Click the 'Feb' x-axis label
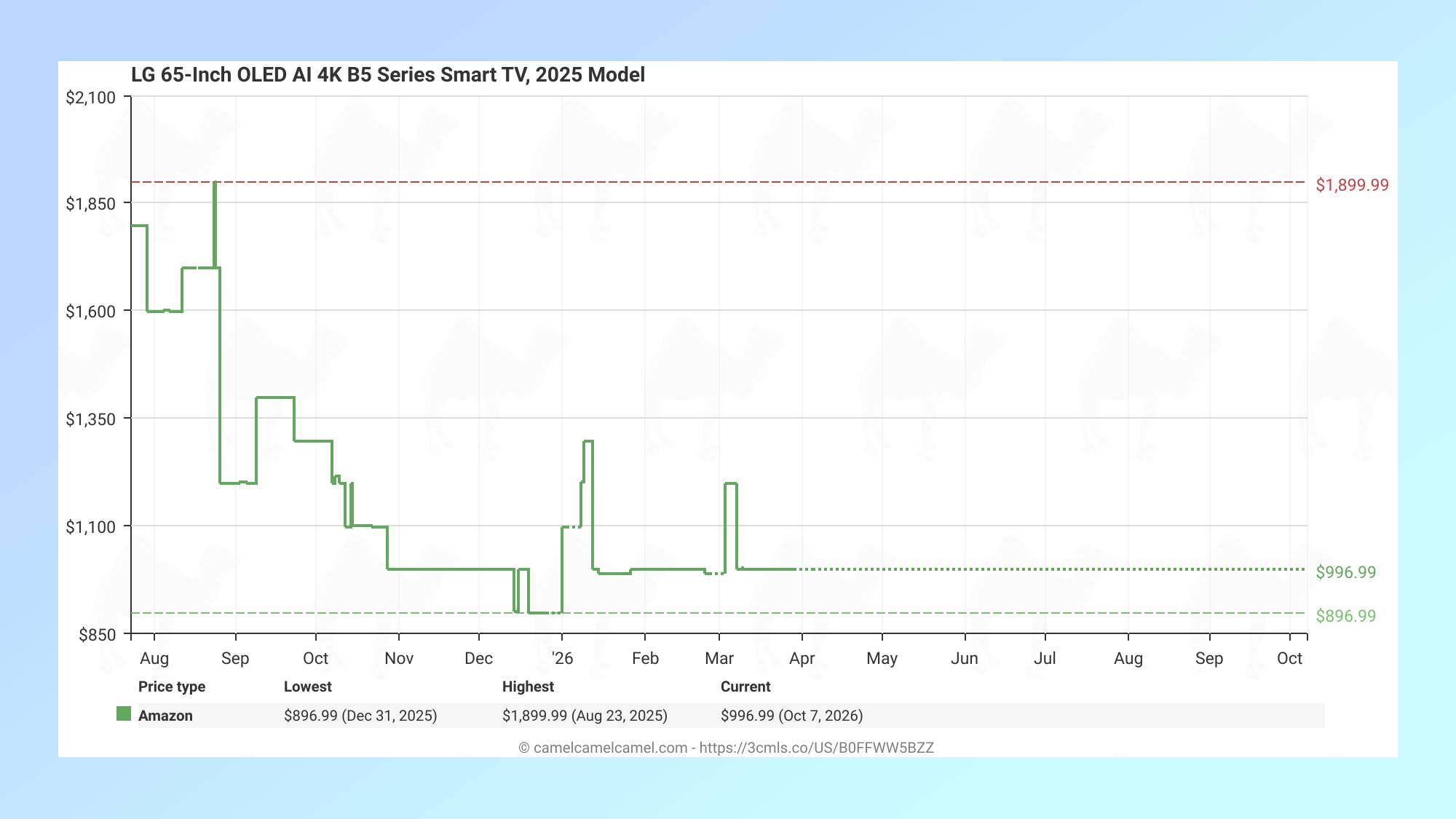Viewport: 1456px width, 819px height. point(645,658)
